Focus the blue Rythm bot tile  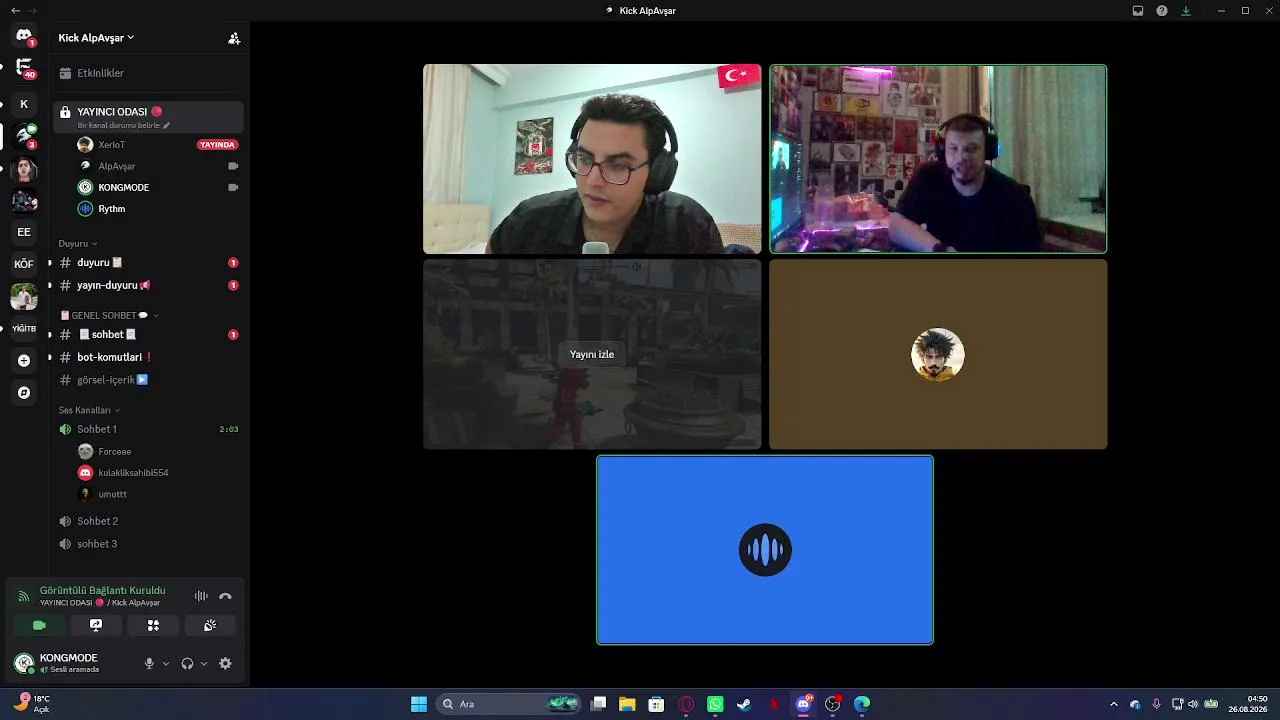[765, 550]
